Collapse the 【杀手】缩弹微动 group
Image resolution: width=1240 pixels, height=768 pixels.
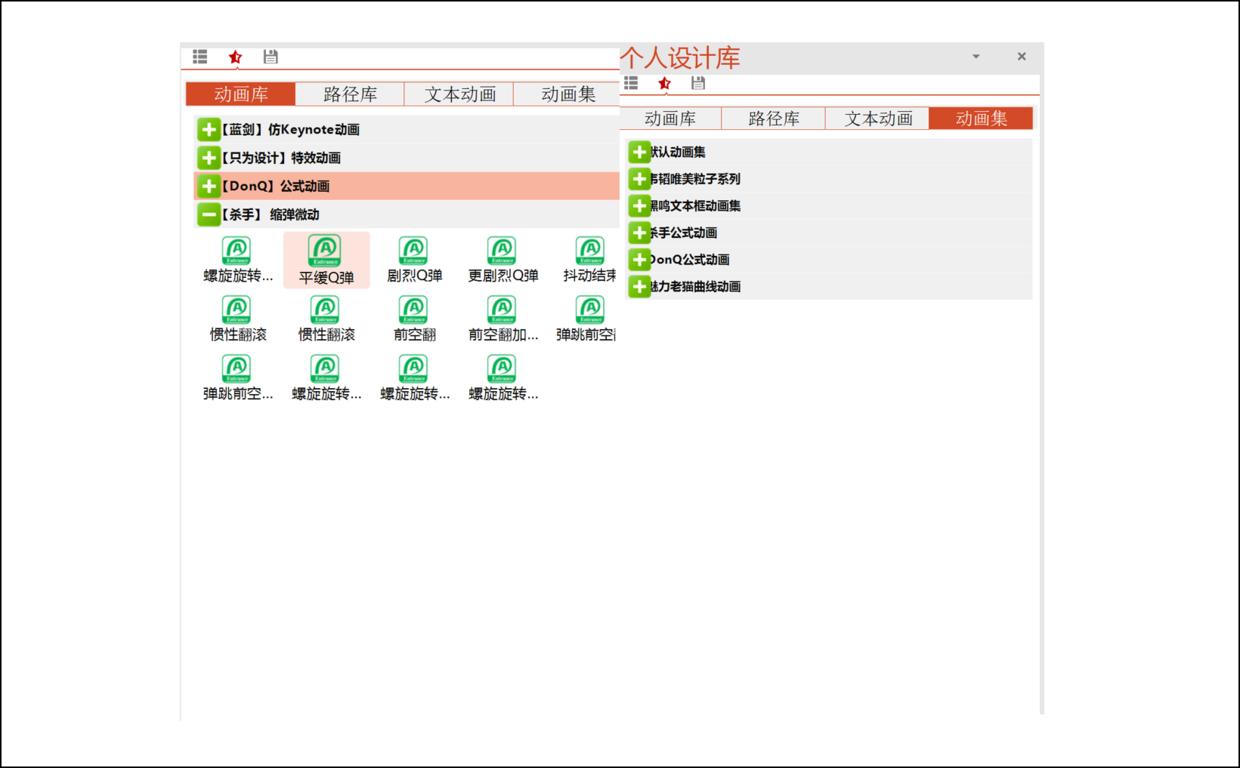click(208, 214)
